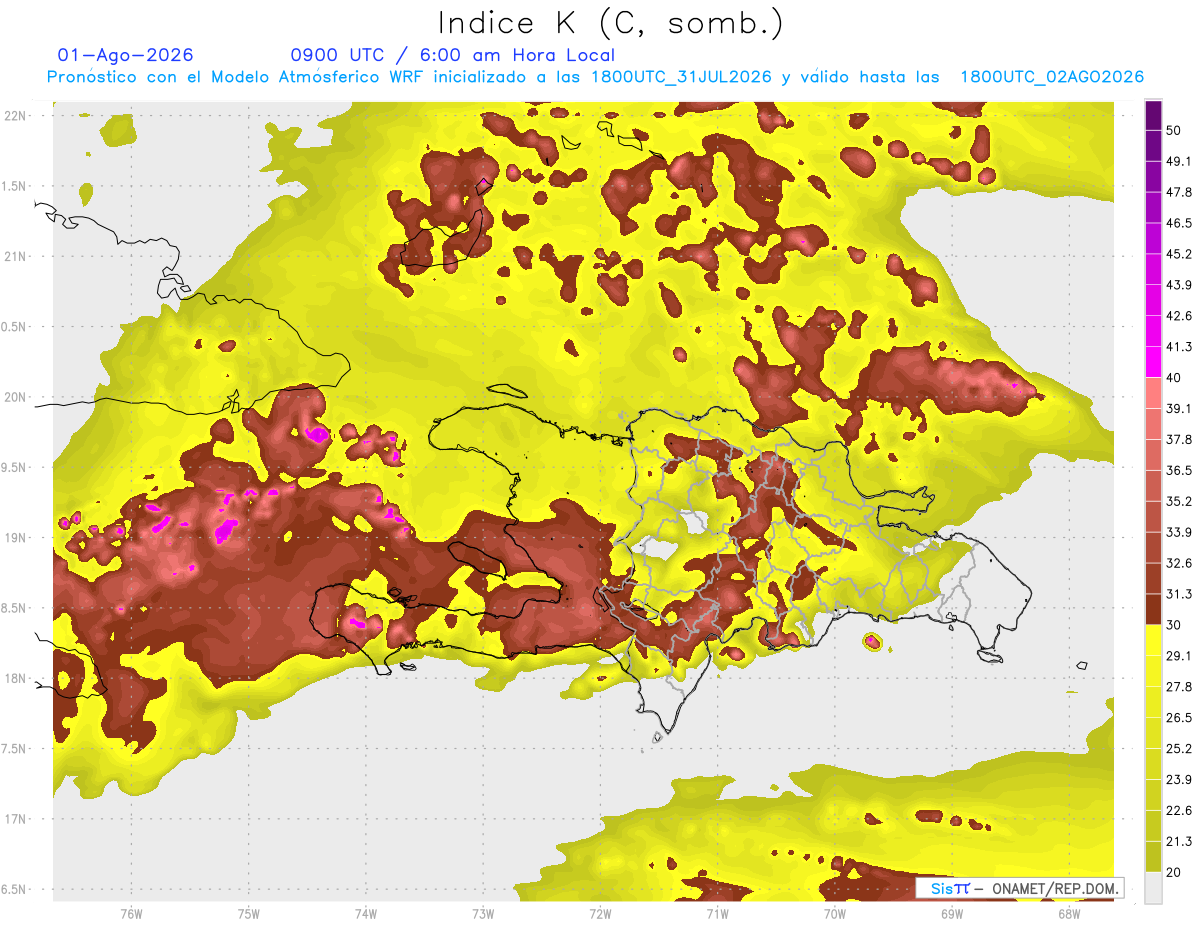The image size is (1200, 927).
Task: Click the longitude label "73W"
Action: [483, 914]
